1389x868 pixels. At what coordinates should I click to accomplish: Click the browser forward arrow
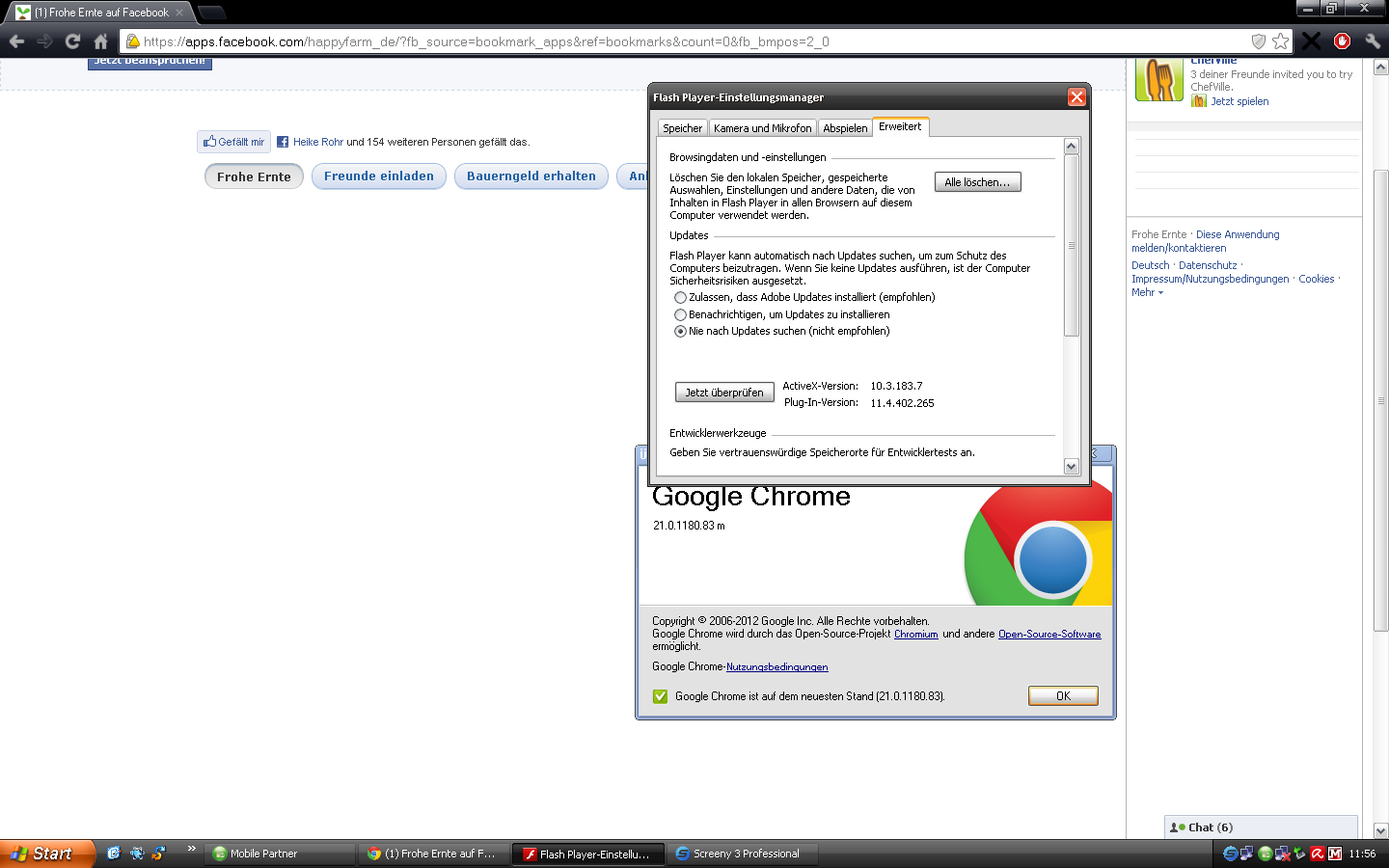(x=44, y=41)
